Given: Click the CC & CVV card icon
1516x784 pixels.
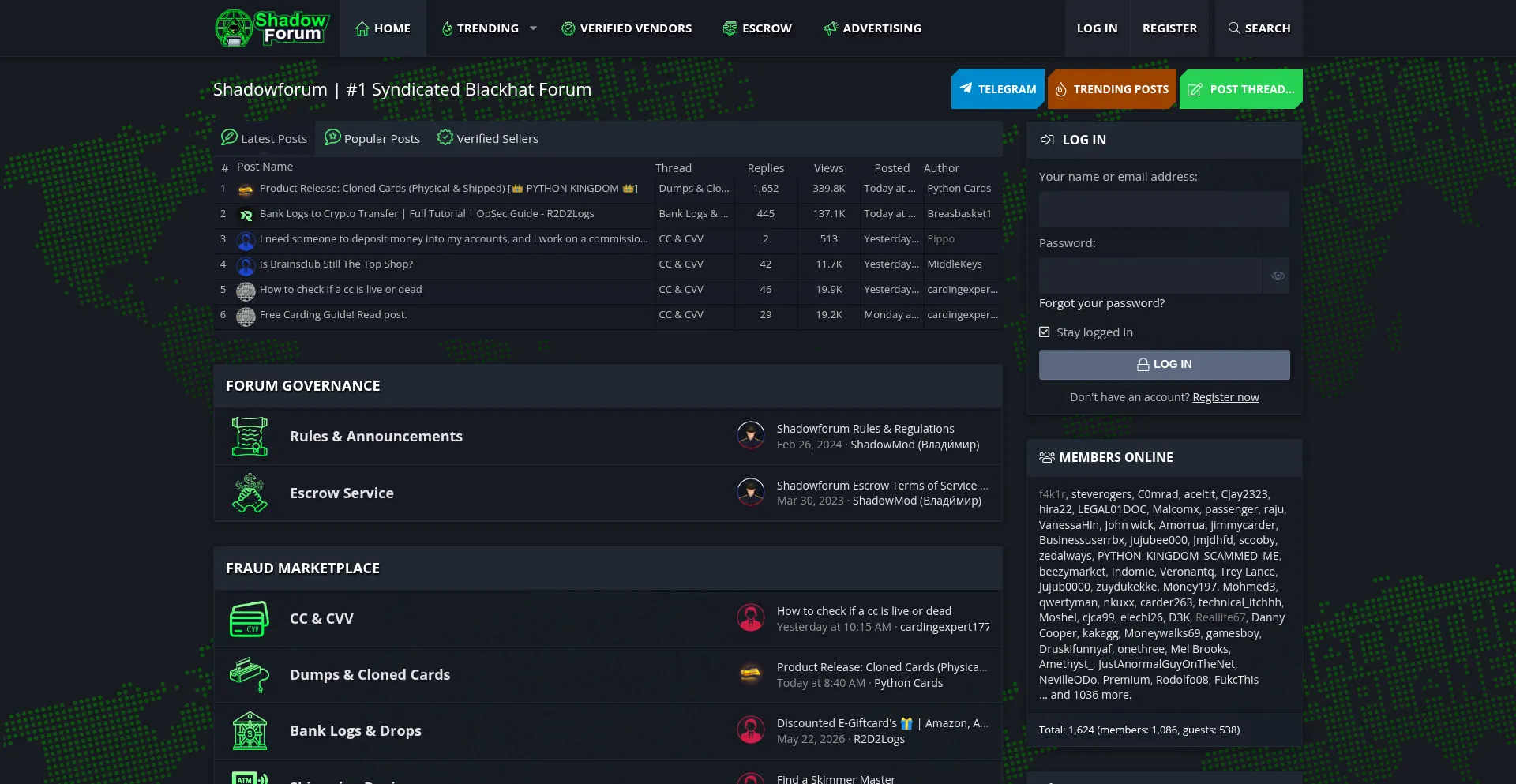Looking at the screenshot, I should pyautogui.click(x=250, y=619).
